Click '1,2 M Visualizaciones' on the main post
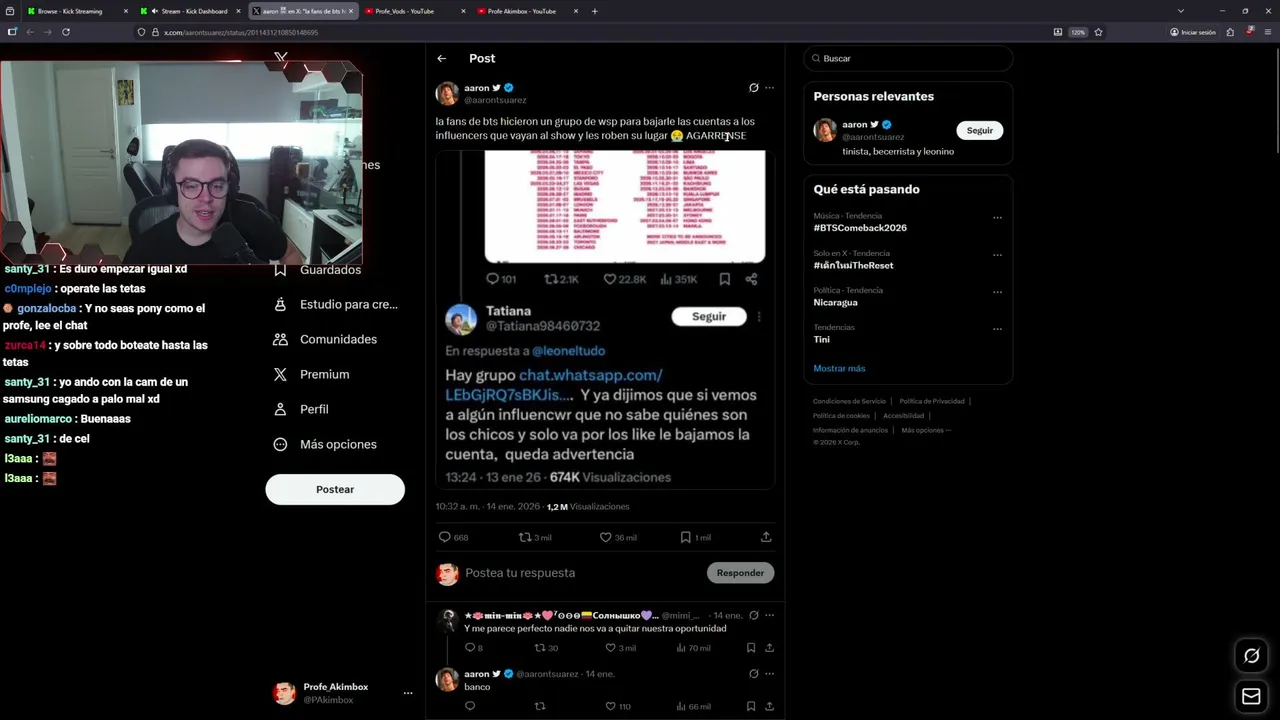The height and width of the screenshot is (720, 1280). click(x=588, y=507)
